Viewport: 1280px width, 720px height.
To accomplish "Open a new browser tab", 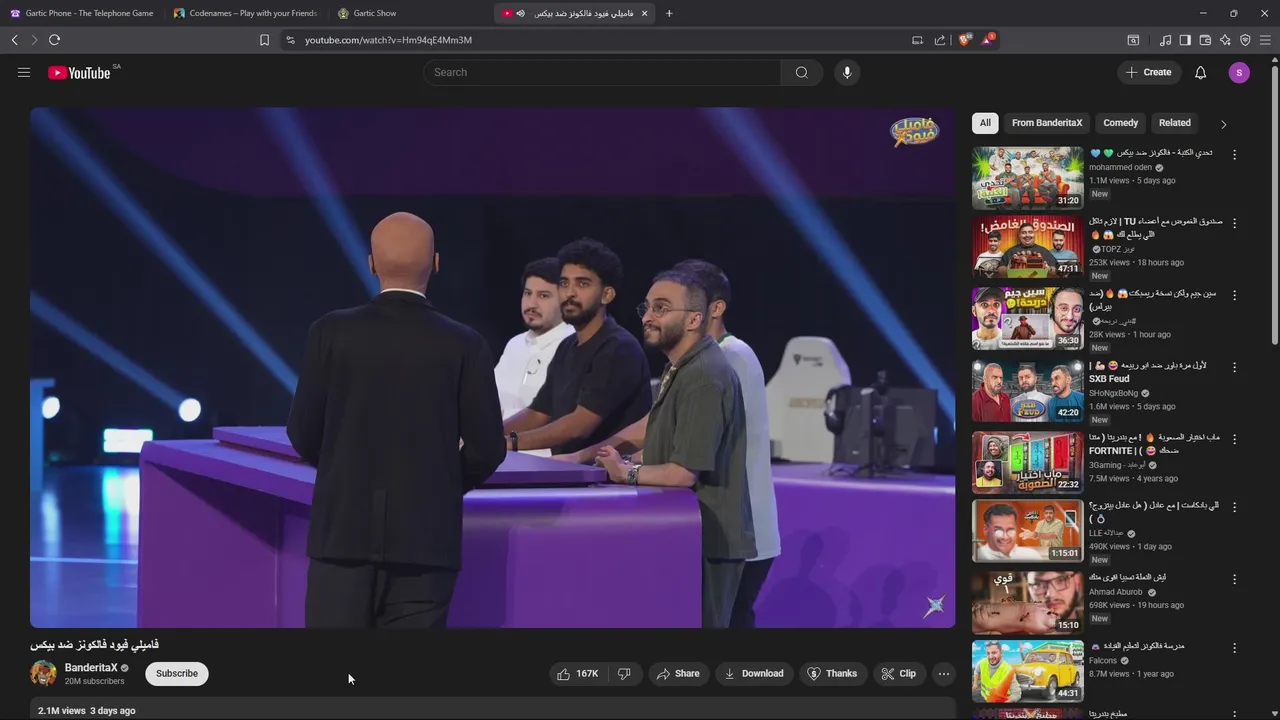I will tap(669, 13).
